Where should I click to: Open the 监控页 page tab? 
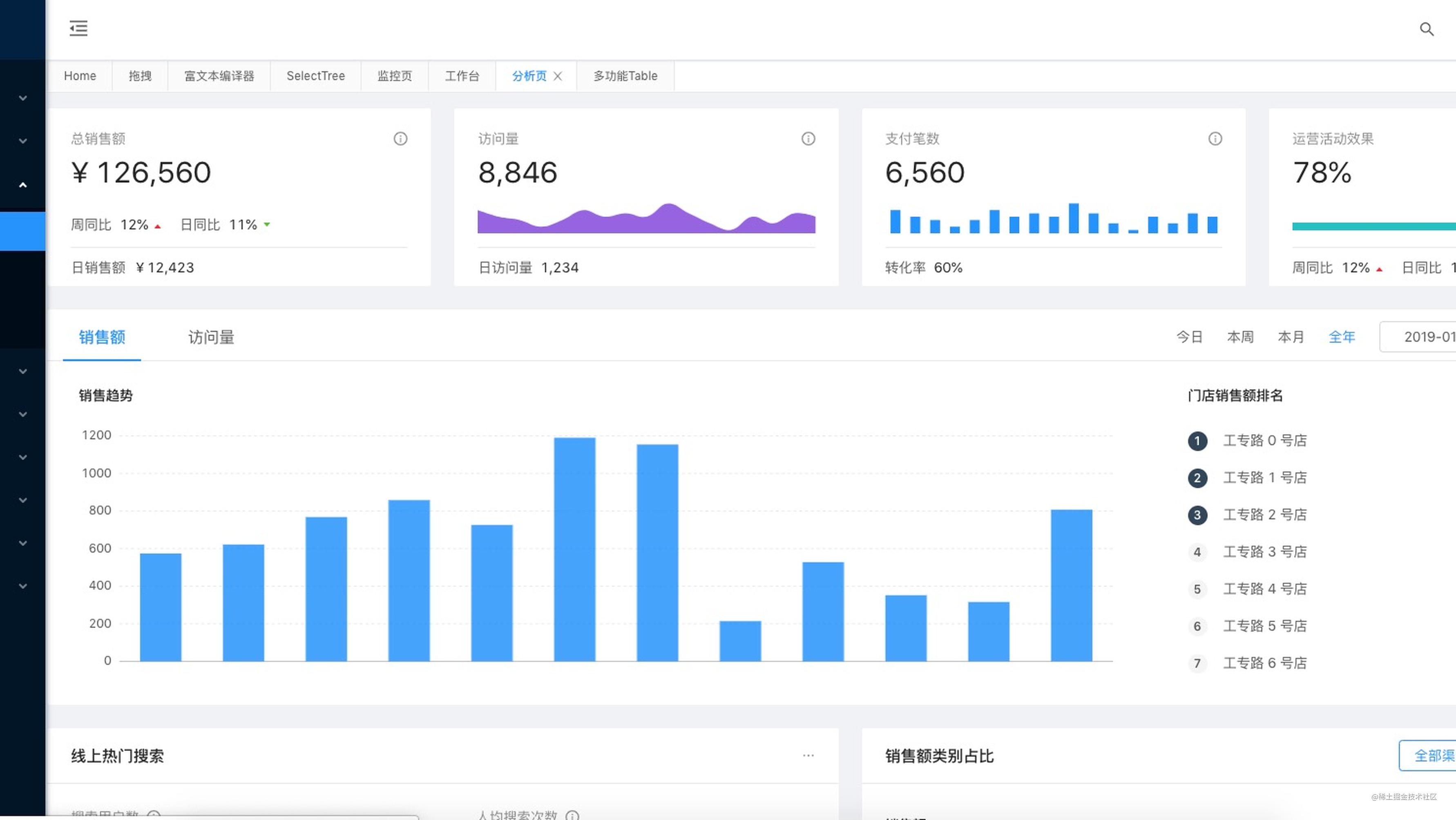(395, 76)
